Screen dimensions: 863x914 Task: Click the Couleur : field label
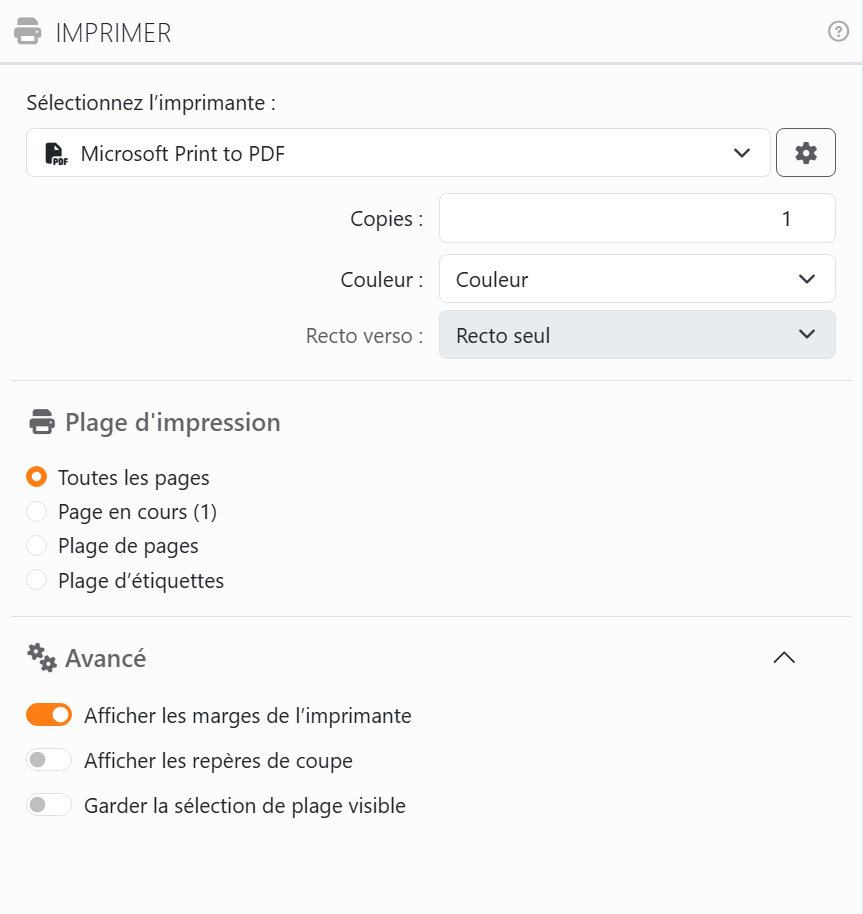tap(382, 279)
